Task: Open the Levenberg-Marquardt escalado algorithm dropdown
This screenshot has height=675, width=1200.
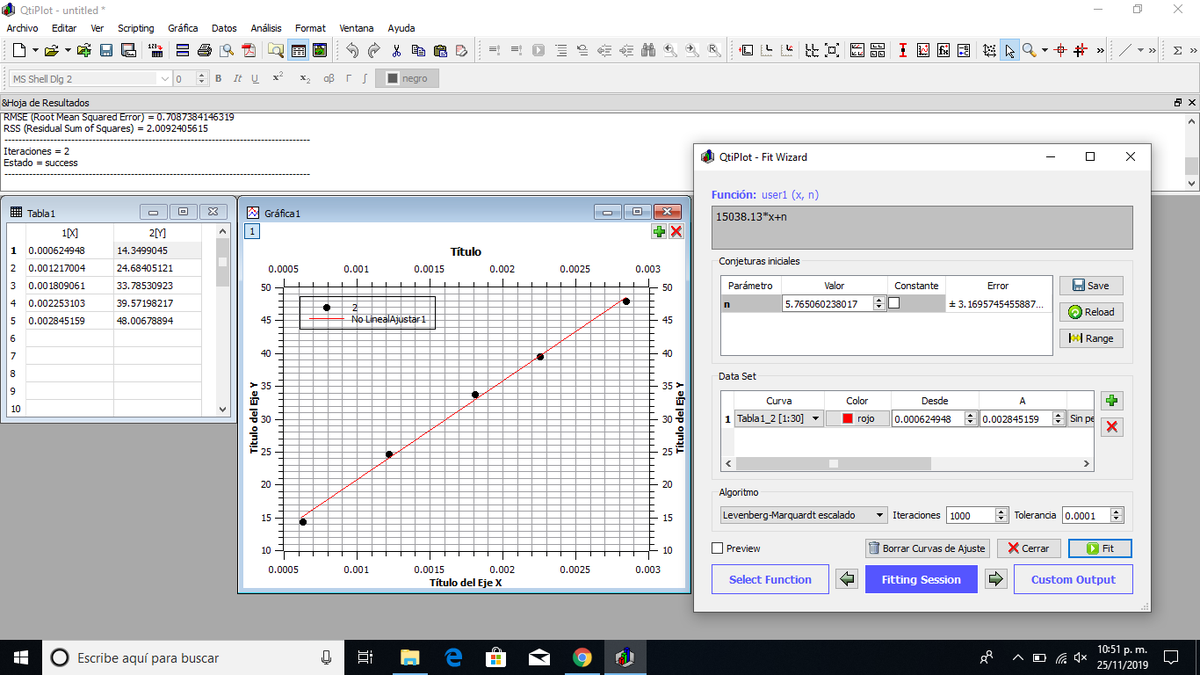Action: point(803,515)
